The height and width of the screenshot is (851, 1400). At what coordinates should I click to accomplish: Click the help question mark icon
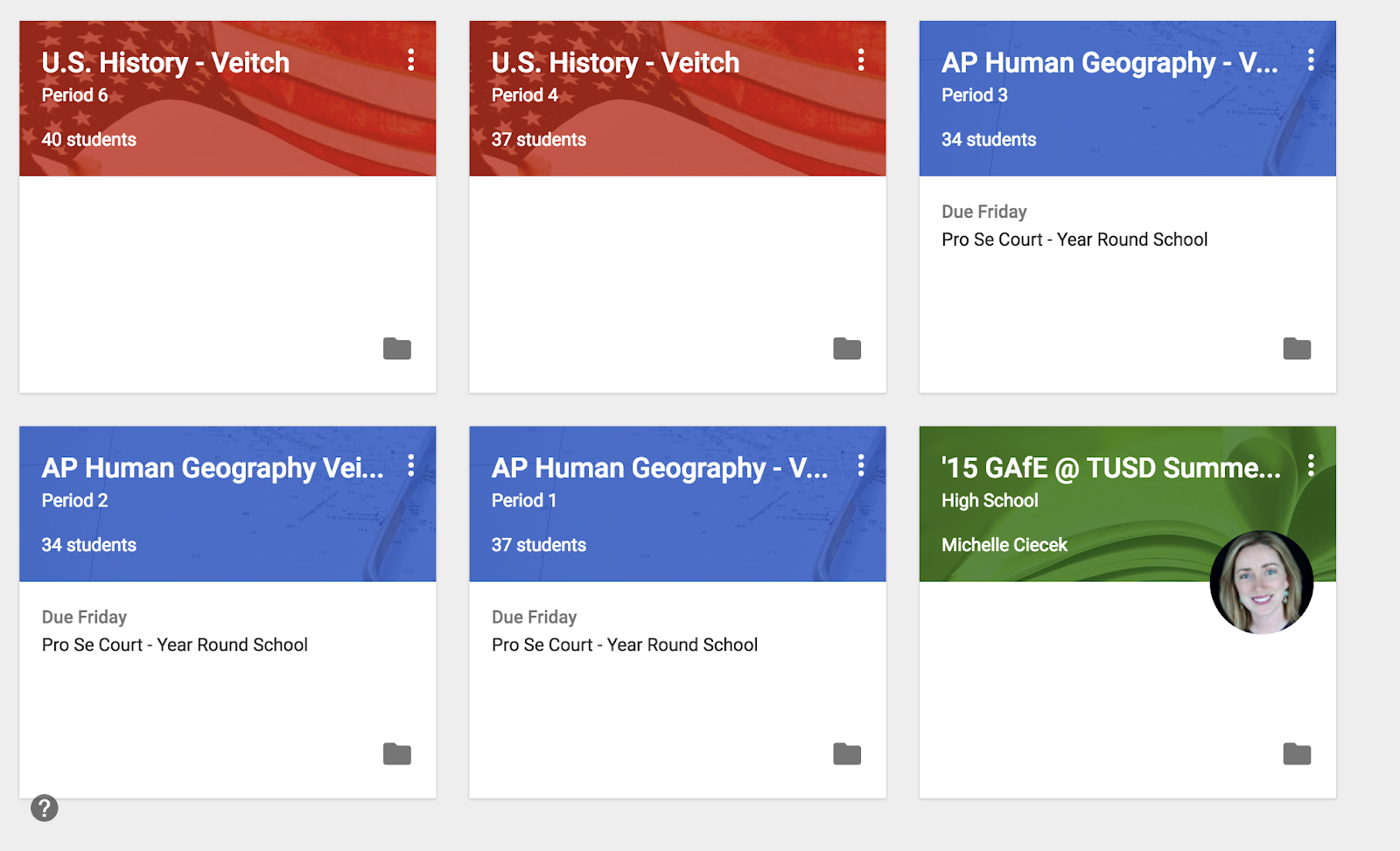[x=45, y=808]
